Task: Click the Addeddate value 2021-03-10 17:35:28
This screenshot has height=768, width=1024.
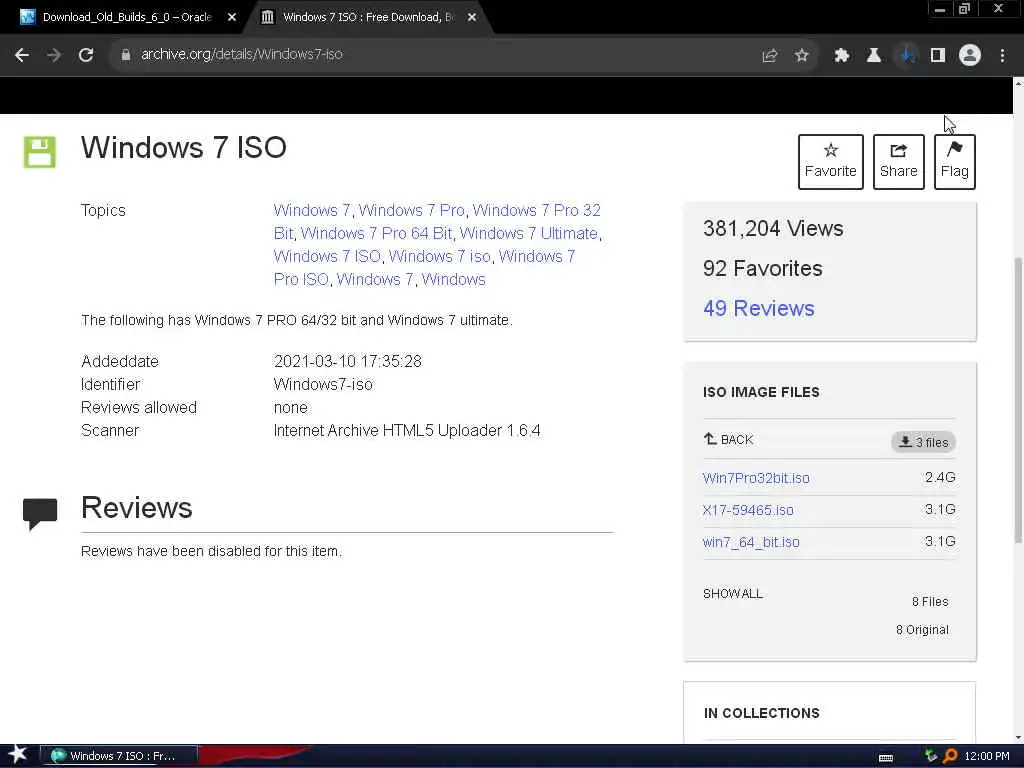Action: click(347, 361)
